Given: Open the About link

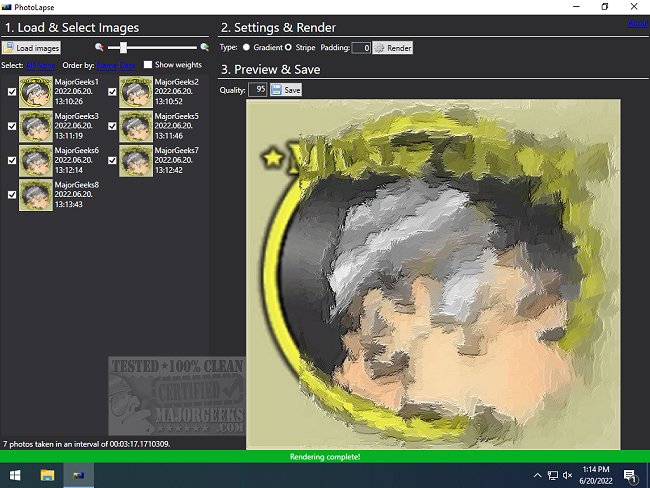Looking at the screenshot, I should click(x=638, y=24).
